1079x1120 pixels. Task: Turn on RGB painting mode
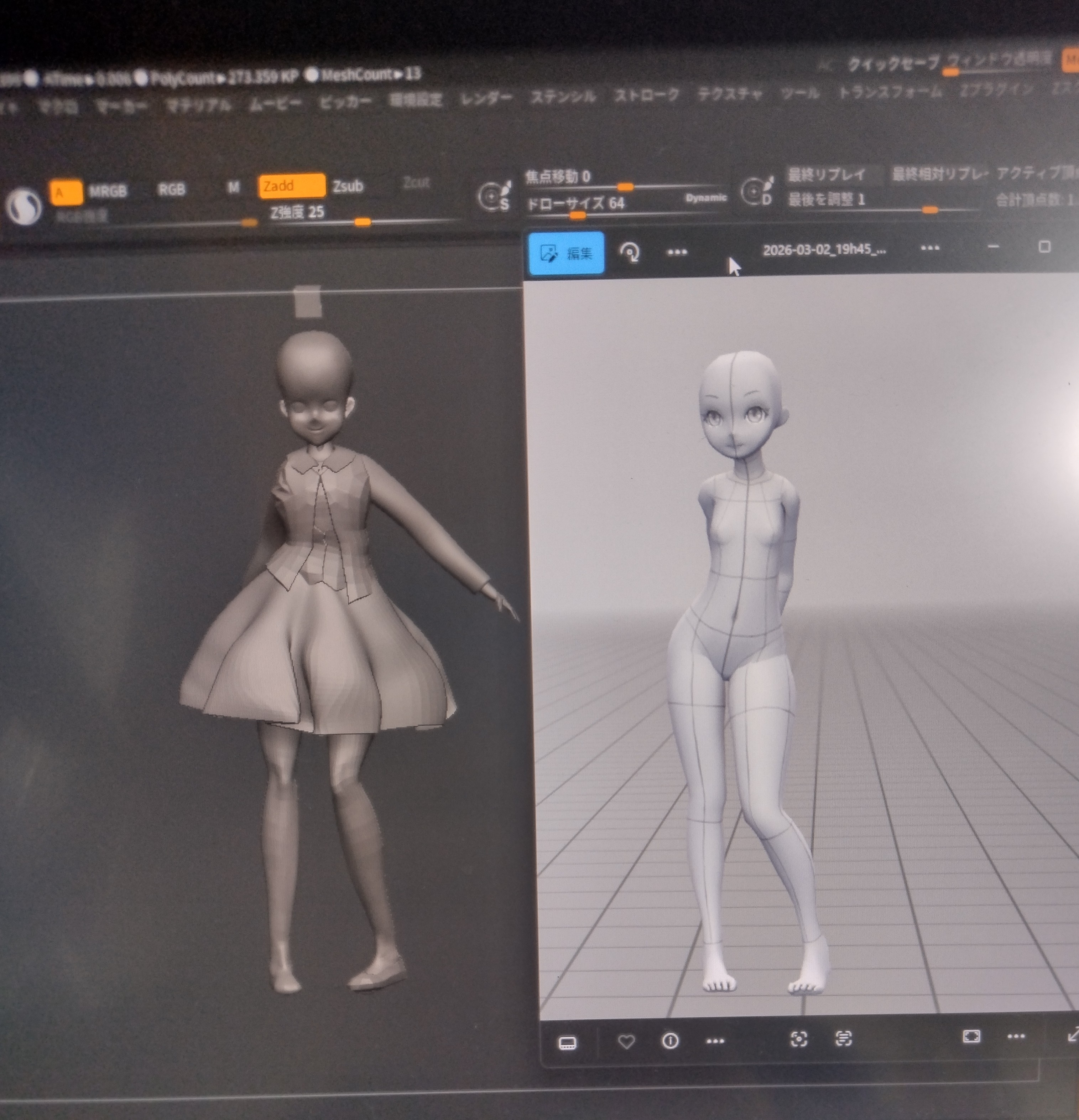(171, 190)
